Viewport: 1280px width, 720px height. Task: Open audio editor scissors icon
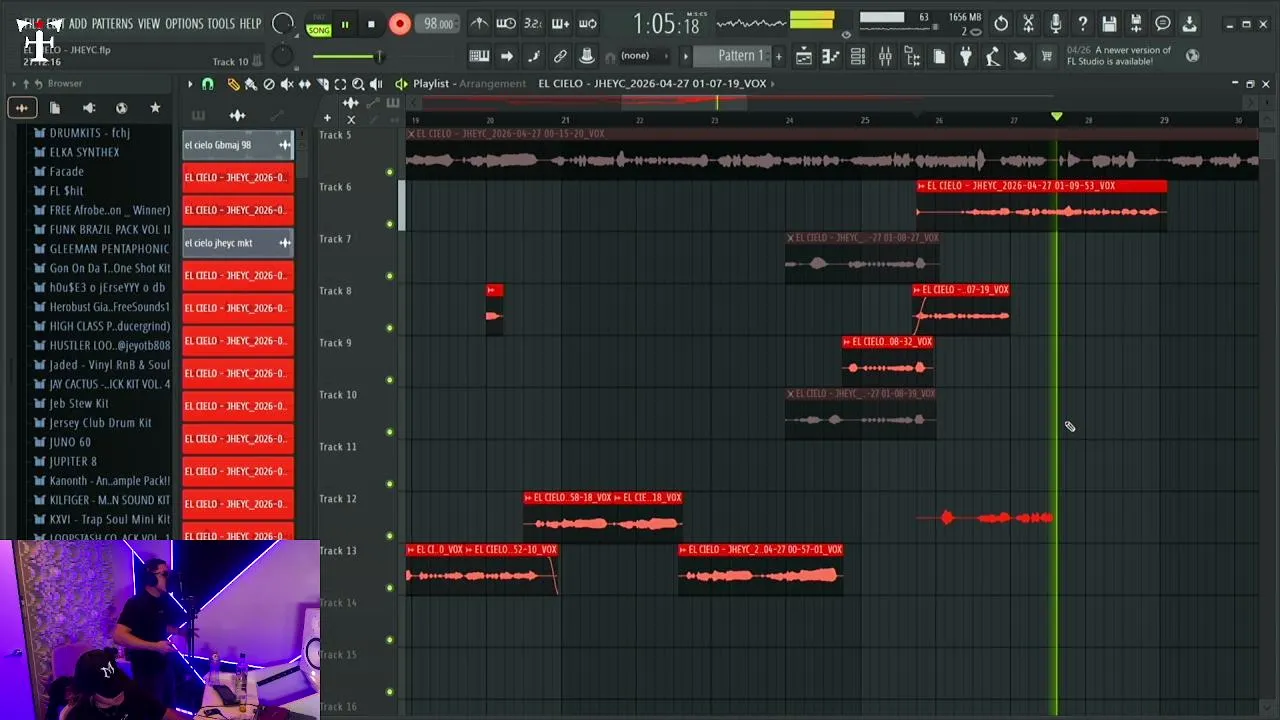(x=1028, y=24)
